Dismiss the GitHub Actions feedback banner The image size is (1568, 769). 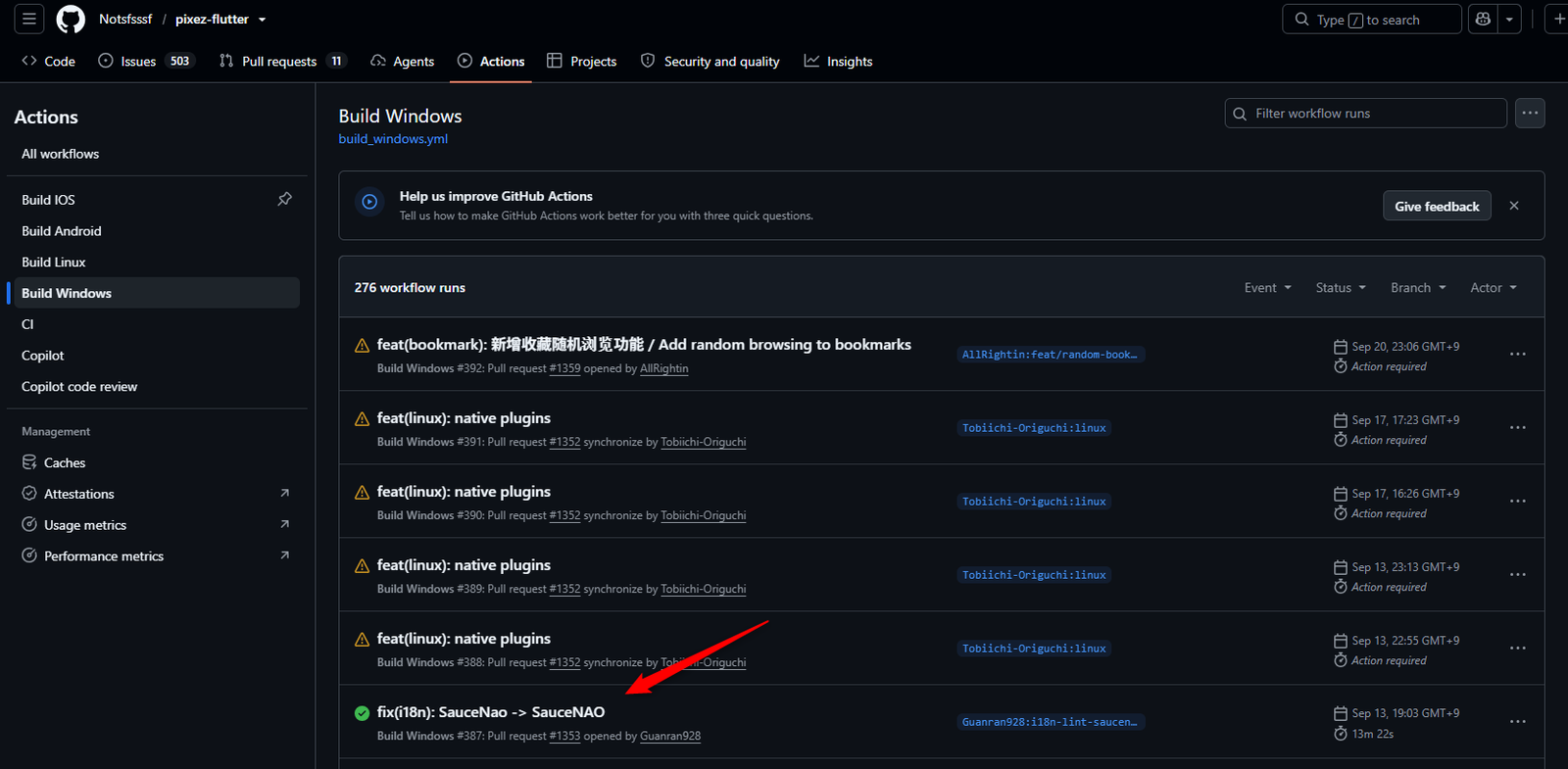click(x=1514, y=206)
